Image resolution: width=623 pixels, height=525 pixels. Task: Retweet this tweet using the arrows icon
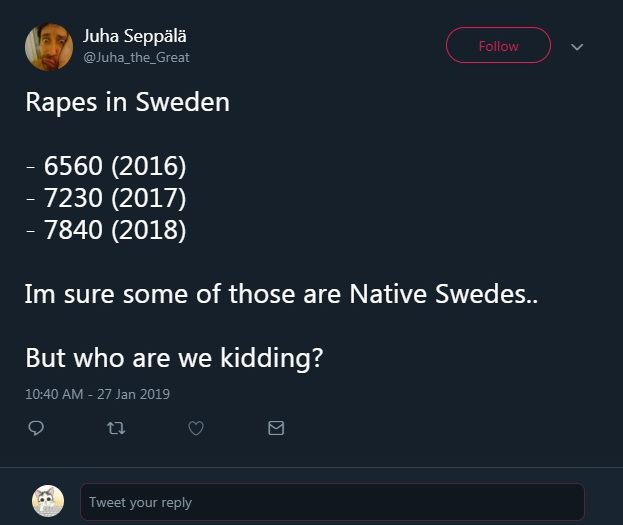[116, 428]
